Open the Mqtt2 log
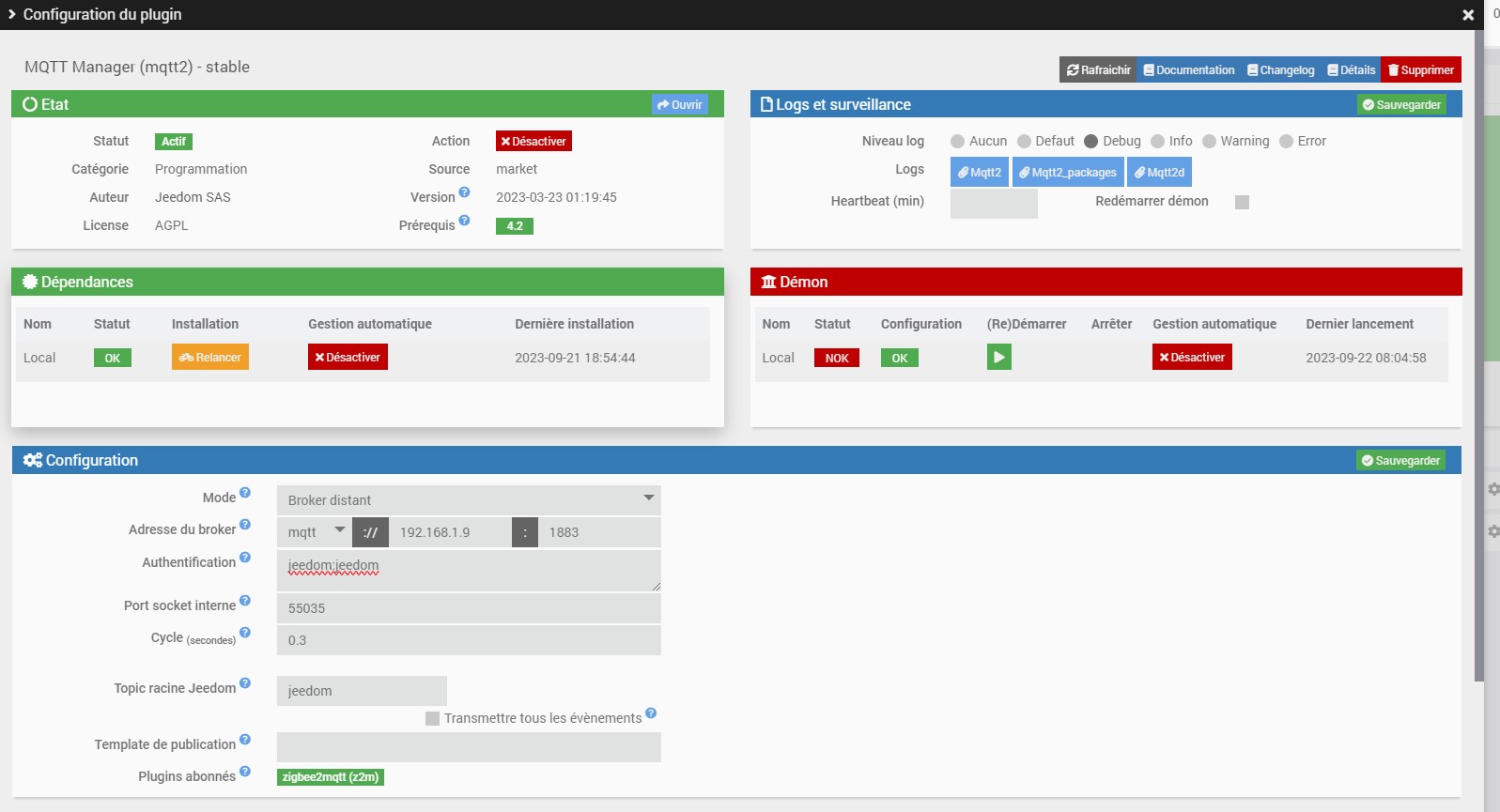Image resolution: width=1500 pixels, height=812 pixels. click(x=980, y=172)
